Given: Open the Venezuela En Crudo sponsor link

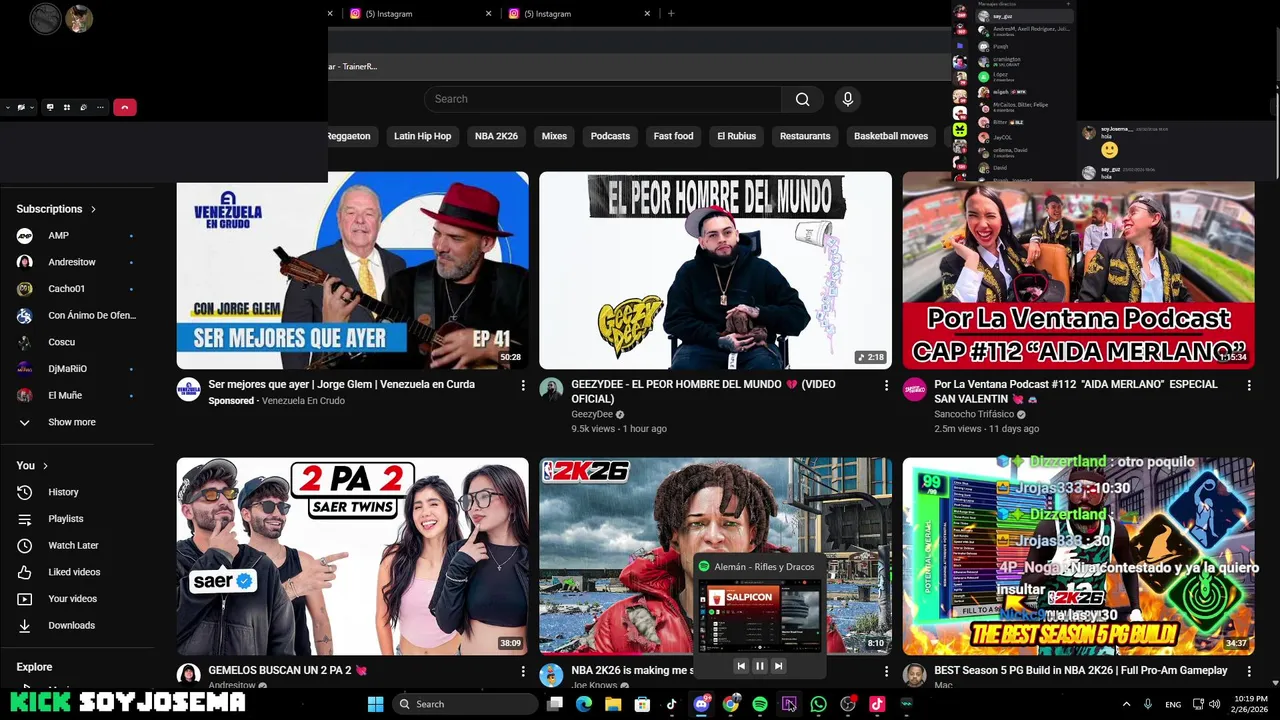Looking at the screenshot, I should click(303, 401).
